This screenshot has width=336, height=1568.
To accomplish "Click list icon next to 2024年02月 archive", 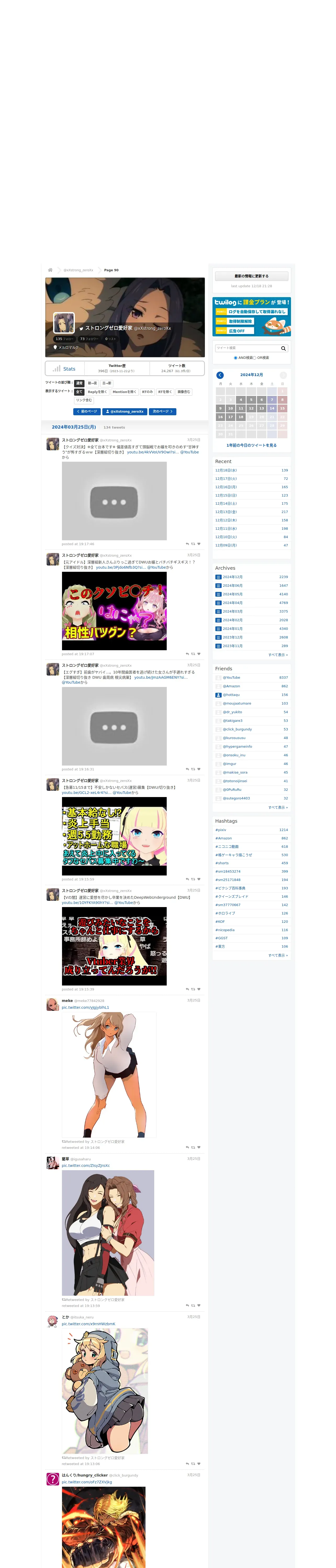I will pos(218,620).
